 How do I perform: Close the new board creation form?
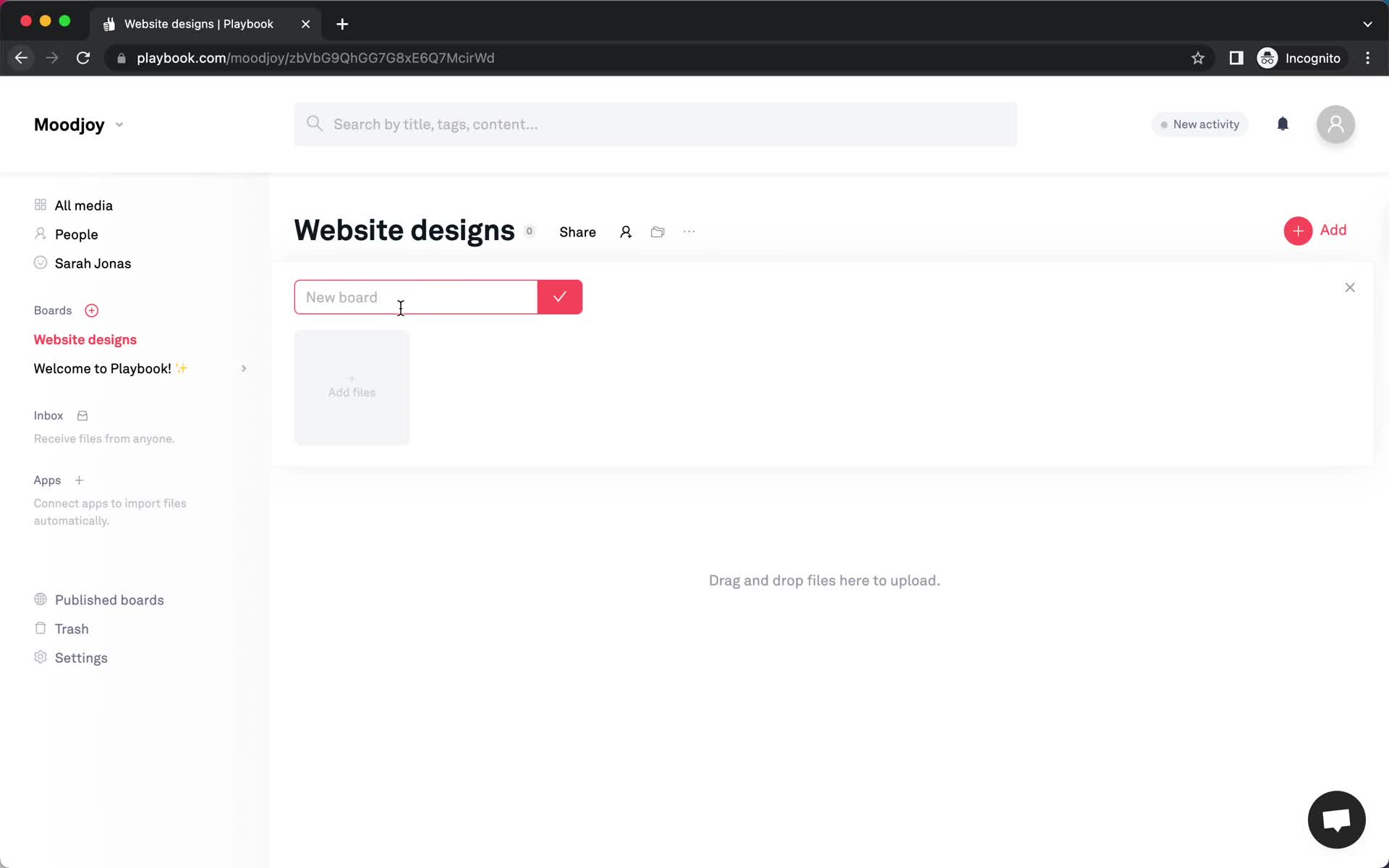[1350, 287]
